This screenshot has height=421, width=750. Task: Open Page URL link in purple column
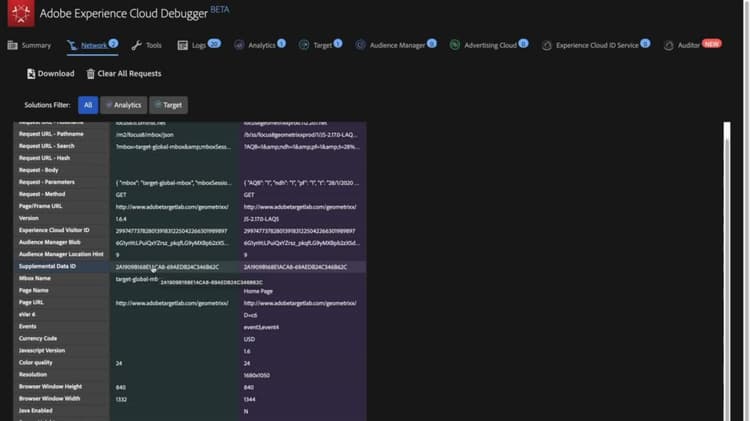pyautogui.click(x=300, y=303)
